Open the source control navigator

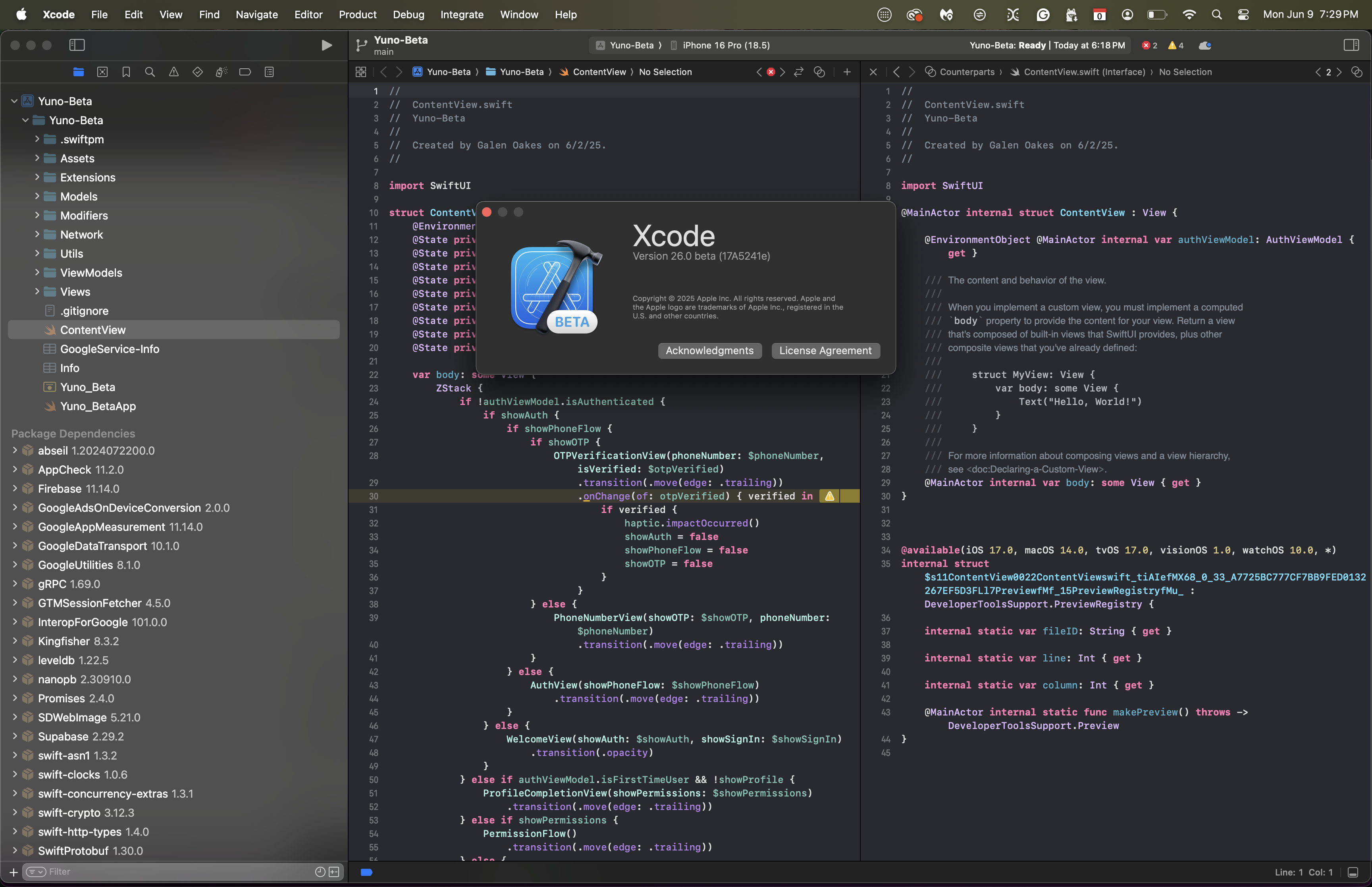point(102,72)
